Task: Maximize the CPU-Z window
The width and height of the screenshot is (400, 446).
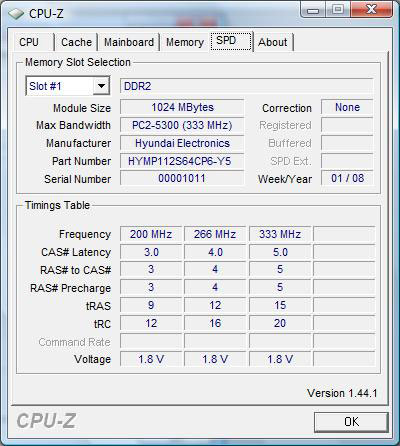Action: [338, 10]
